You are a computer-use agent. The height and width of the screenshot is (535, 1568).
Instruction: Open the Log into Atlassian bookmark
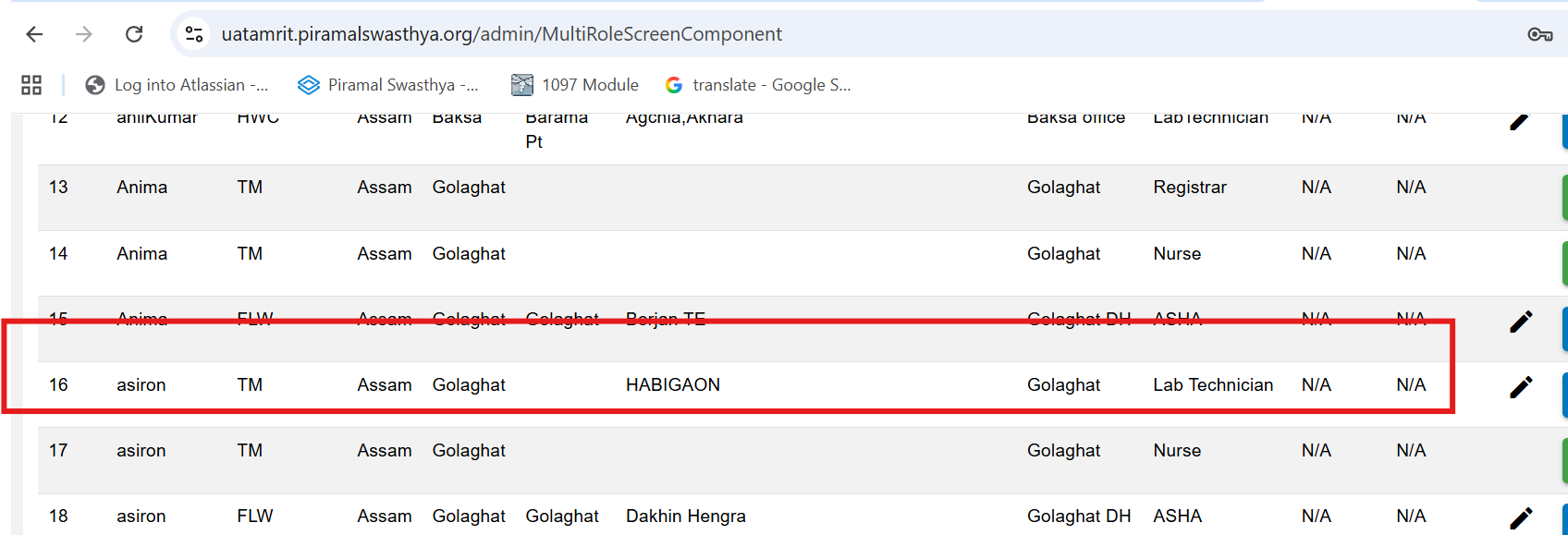click(177, 85)
